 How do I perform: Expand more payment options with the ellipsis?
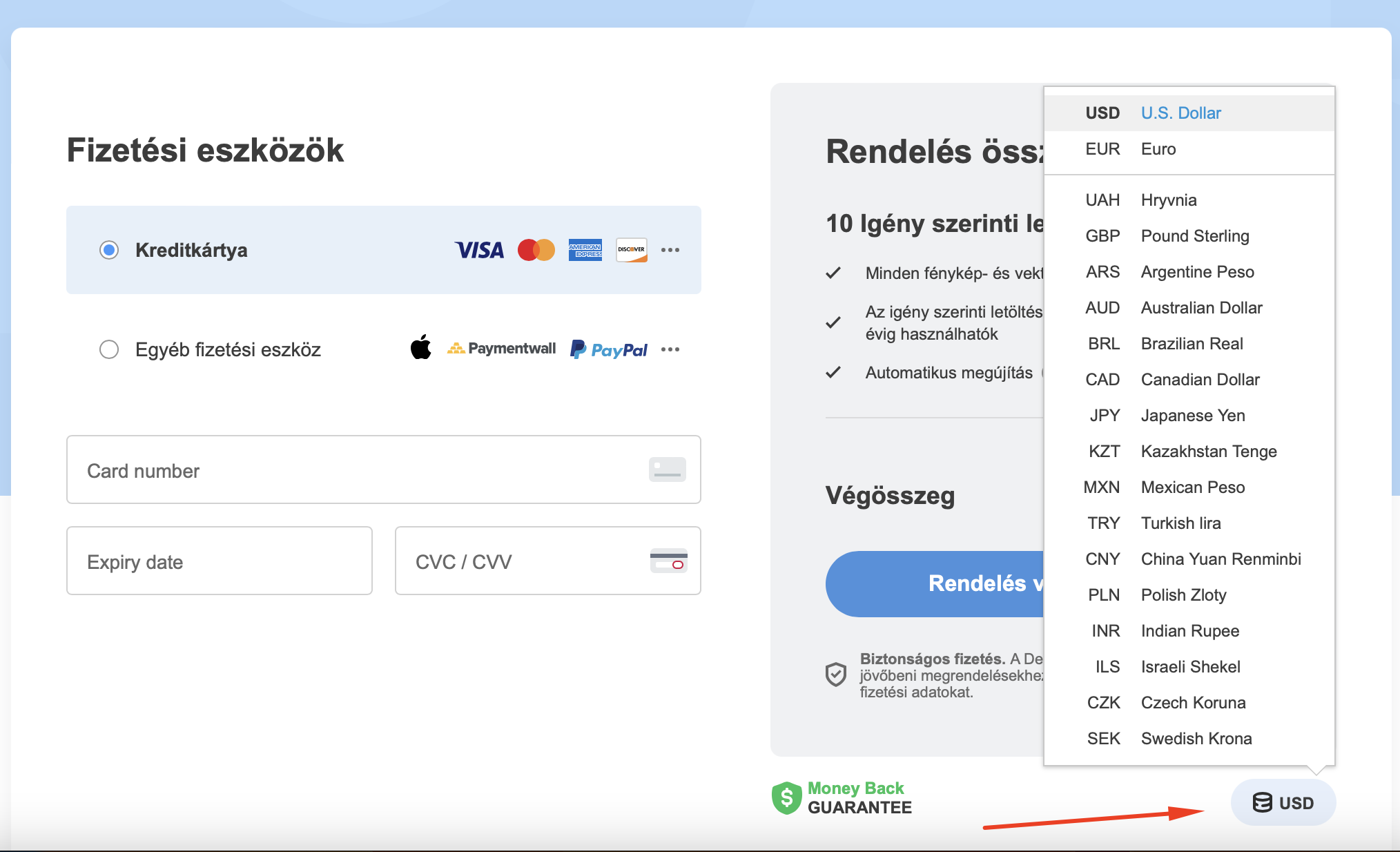point(670,349)
